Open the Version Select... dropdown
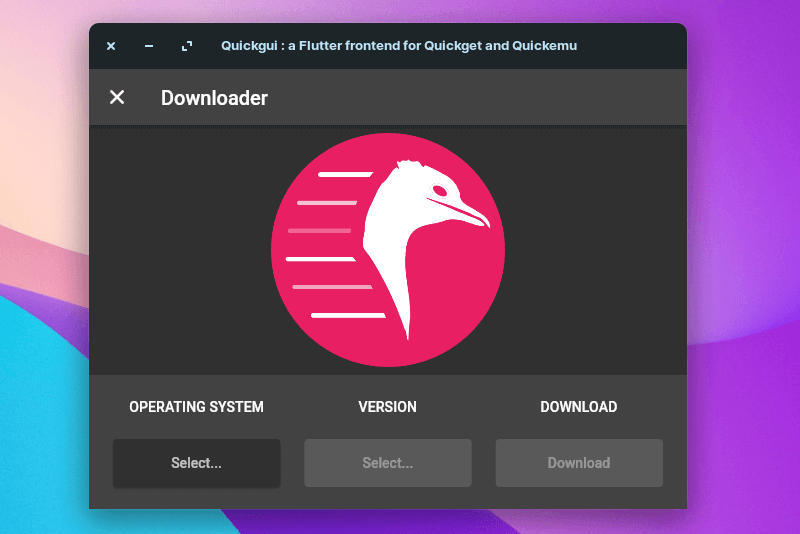The height and width of the screenshot is (534, 800). point(387,463)
